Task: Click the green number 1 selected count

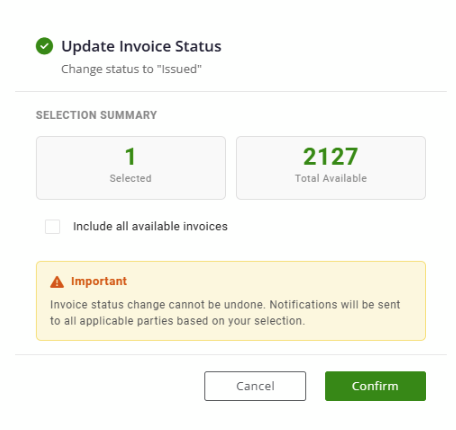Action: (x=130, y=156)
